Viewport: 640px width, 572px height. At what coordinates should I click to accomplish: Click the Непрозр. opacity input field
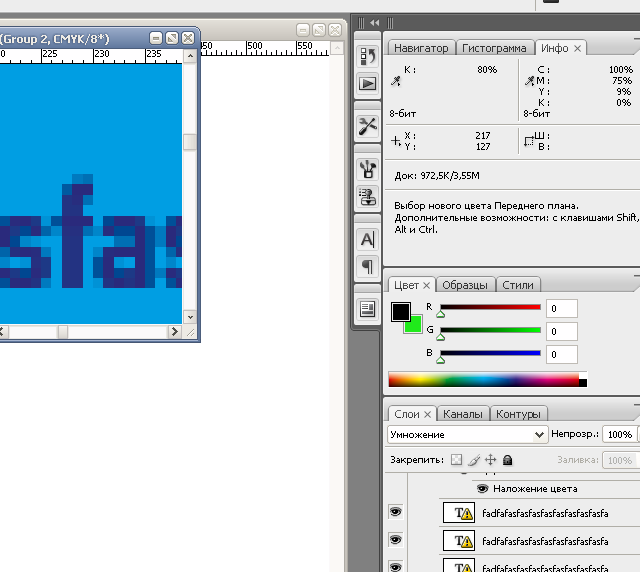(619, 434)
